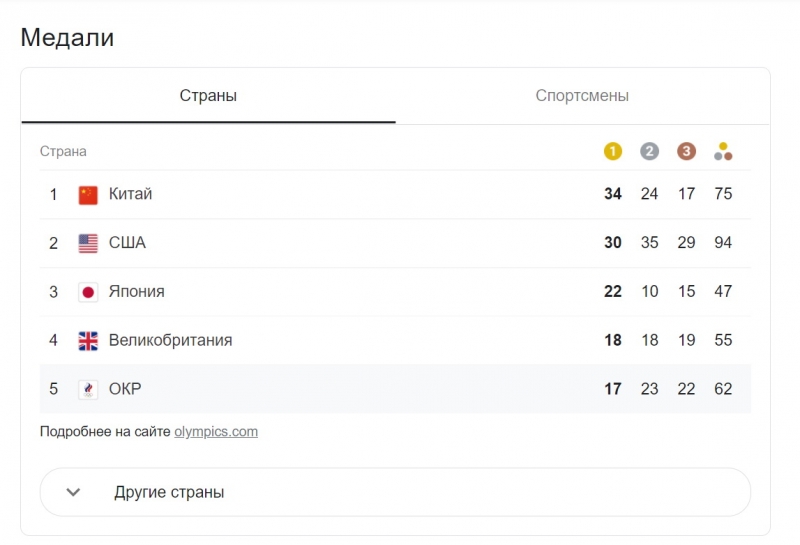The width and height of the screenshot is (800, 545).
Task: Switch to the Спортсмены tab
Action: (582, 96)
